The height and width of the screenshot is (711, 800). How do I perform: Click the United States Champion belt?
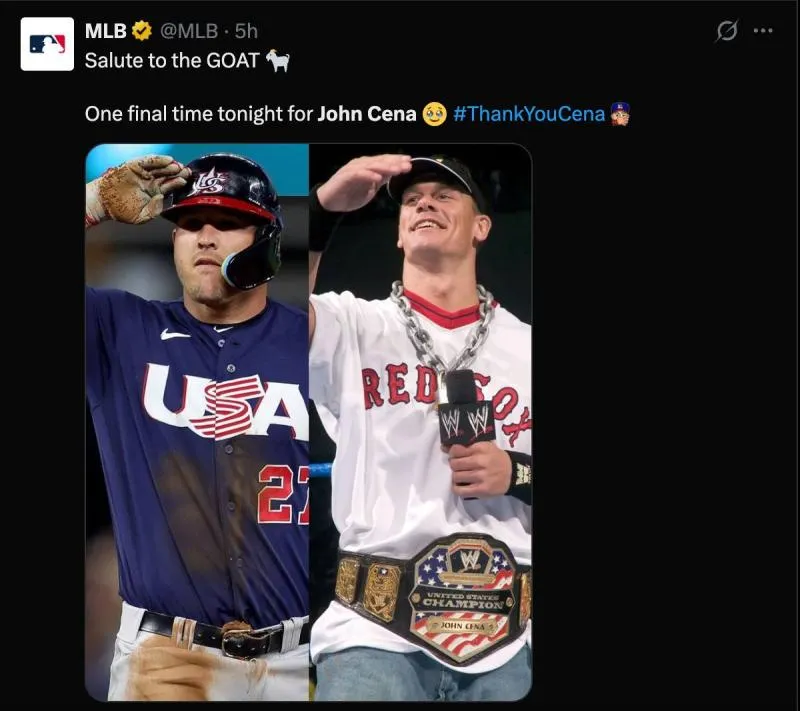click(434, 597)
